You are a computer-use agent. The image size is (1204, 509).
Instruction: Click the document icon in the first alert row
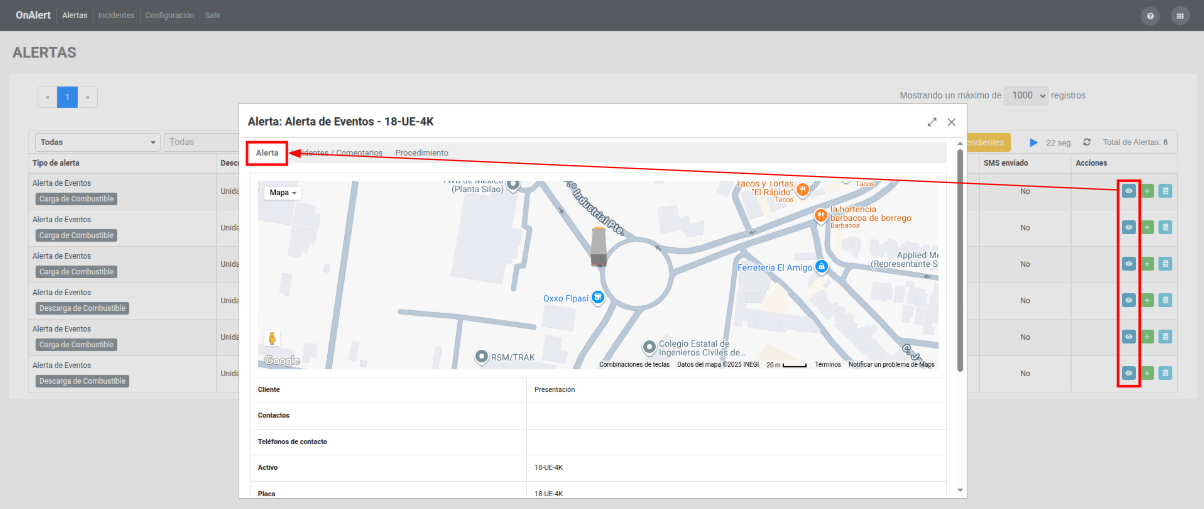[x=1165, y=190]
